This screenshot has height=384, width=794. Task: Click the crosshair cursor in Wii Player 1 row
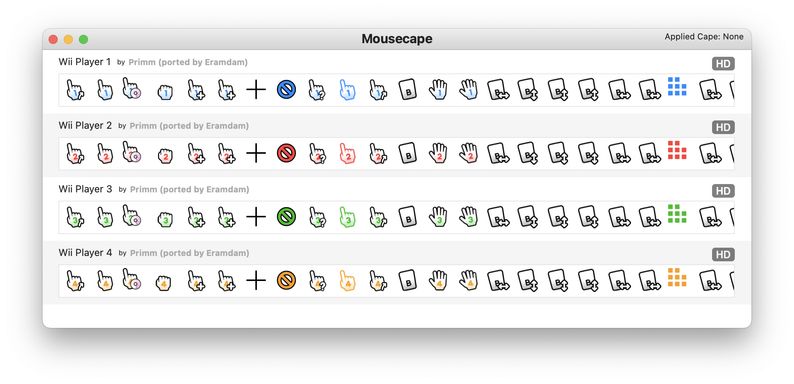[256, 90]
